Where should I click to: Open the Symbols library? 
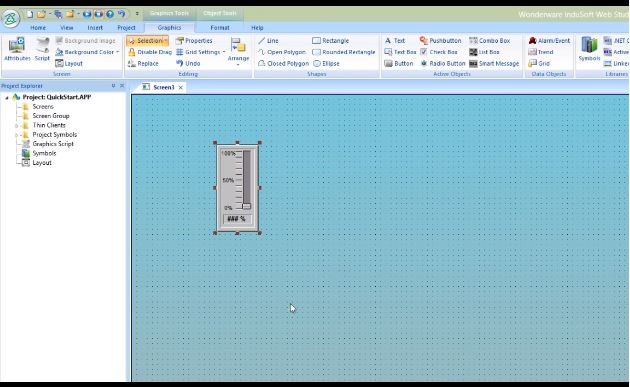(x=589, y=49)
